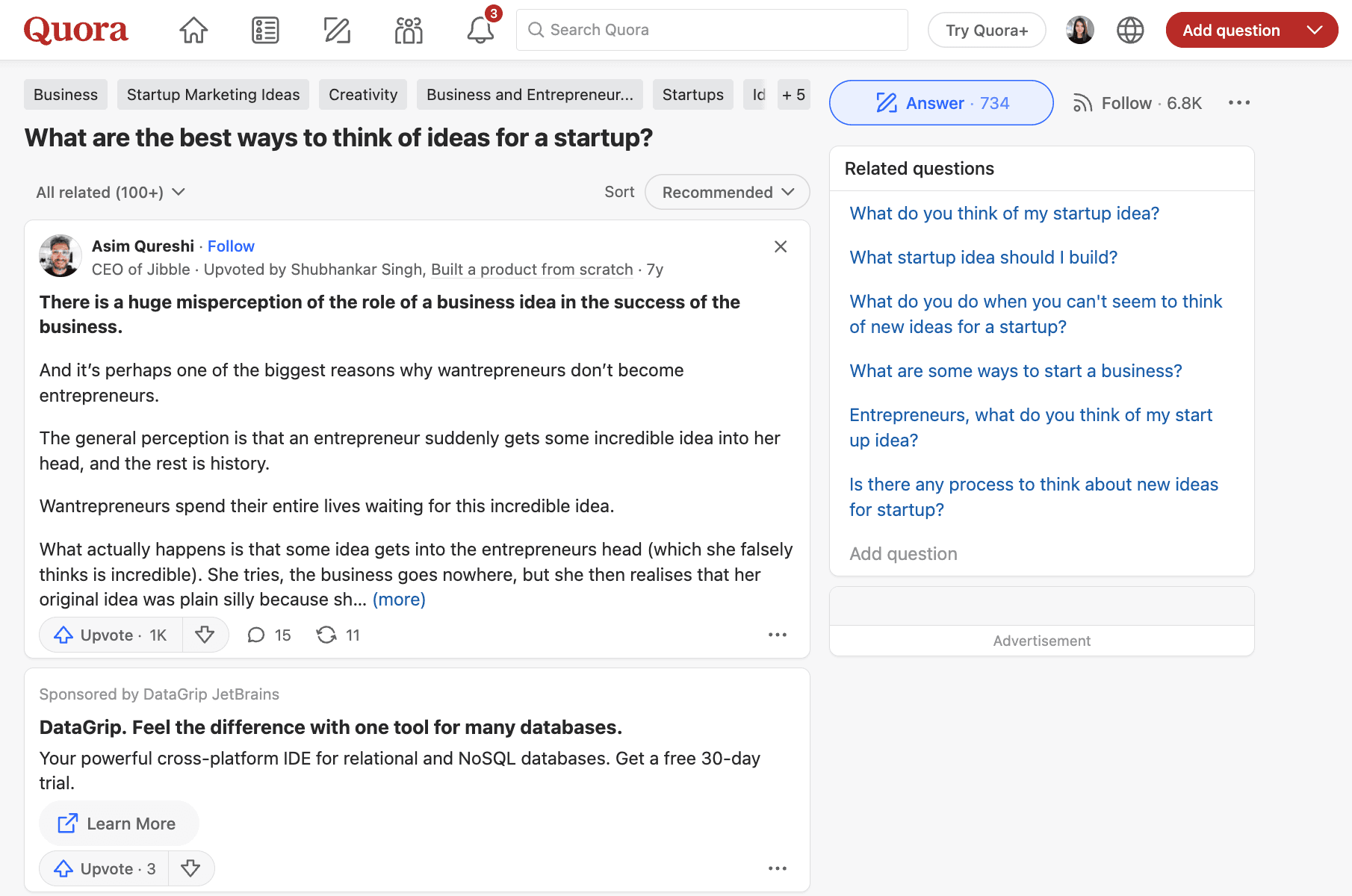1352x896 pixels.
Task: Open the Recommended sort dropdown
Action: tap(727, 192)
